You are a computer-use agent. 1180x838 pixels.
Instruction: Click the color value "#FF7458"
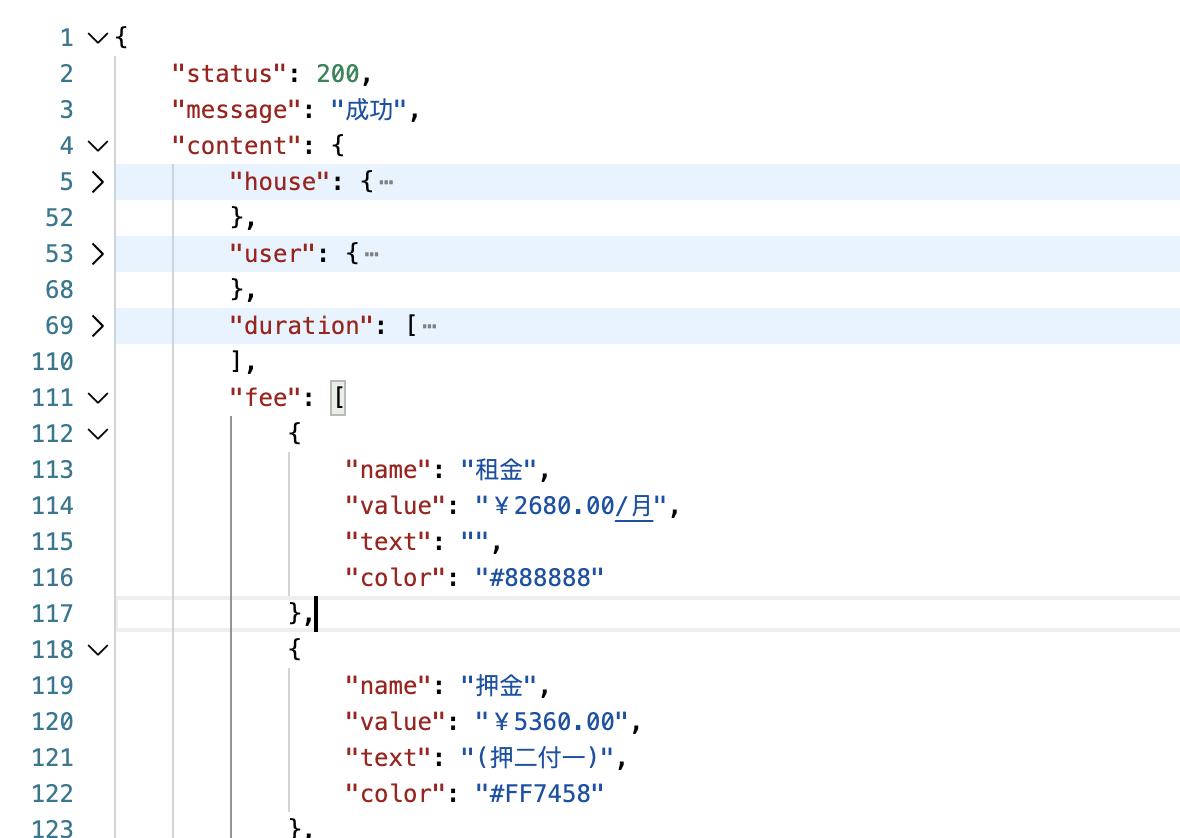540,793
